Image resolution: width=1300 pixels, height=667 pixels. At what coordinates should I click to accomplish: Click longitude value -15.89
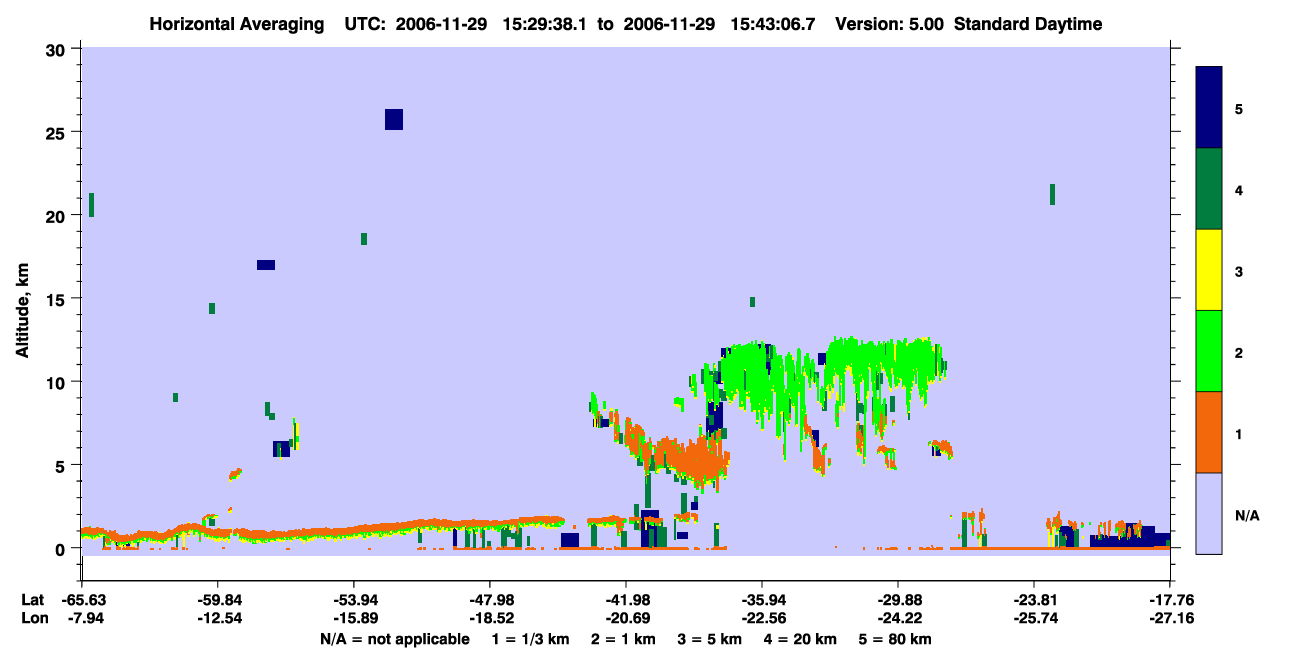coord(353,619)
